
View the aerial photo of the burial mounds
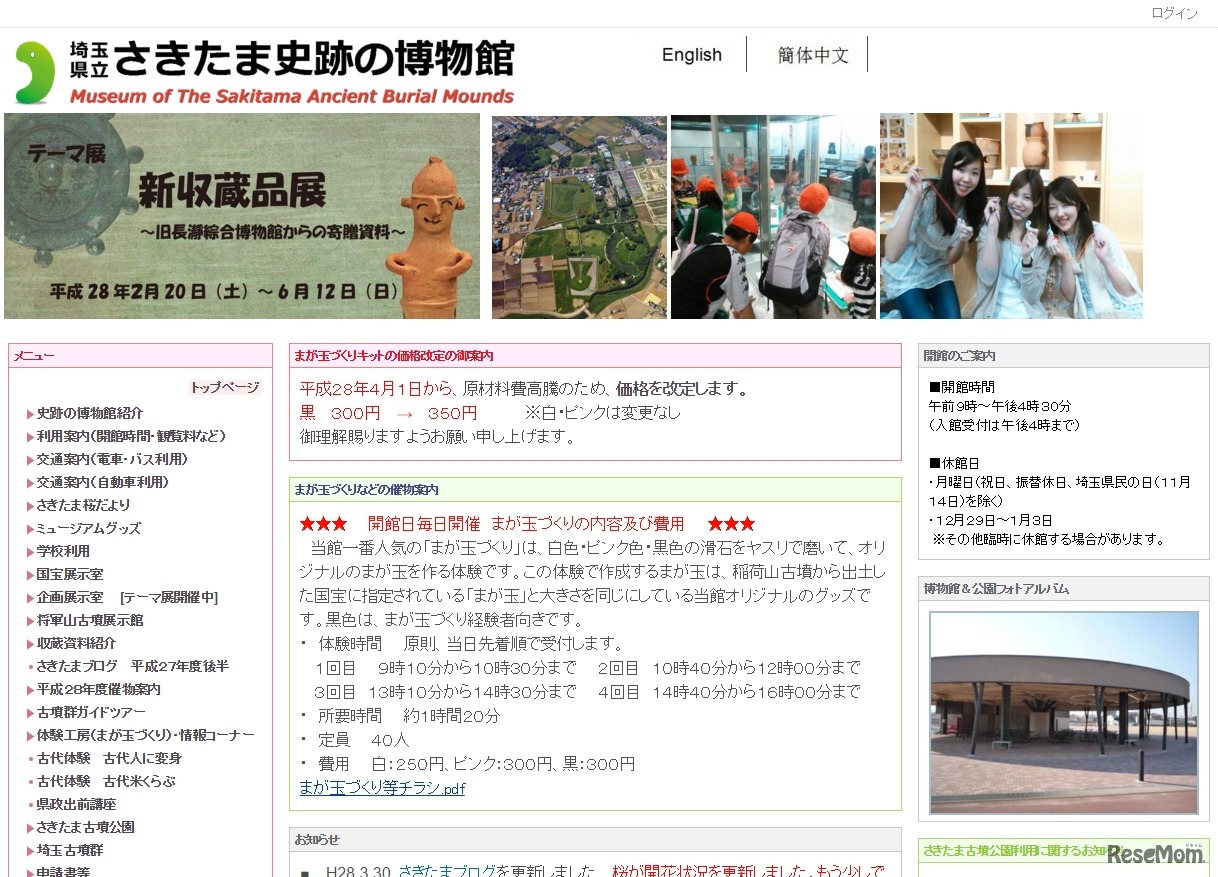pos(578,215)
